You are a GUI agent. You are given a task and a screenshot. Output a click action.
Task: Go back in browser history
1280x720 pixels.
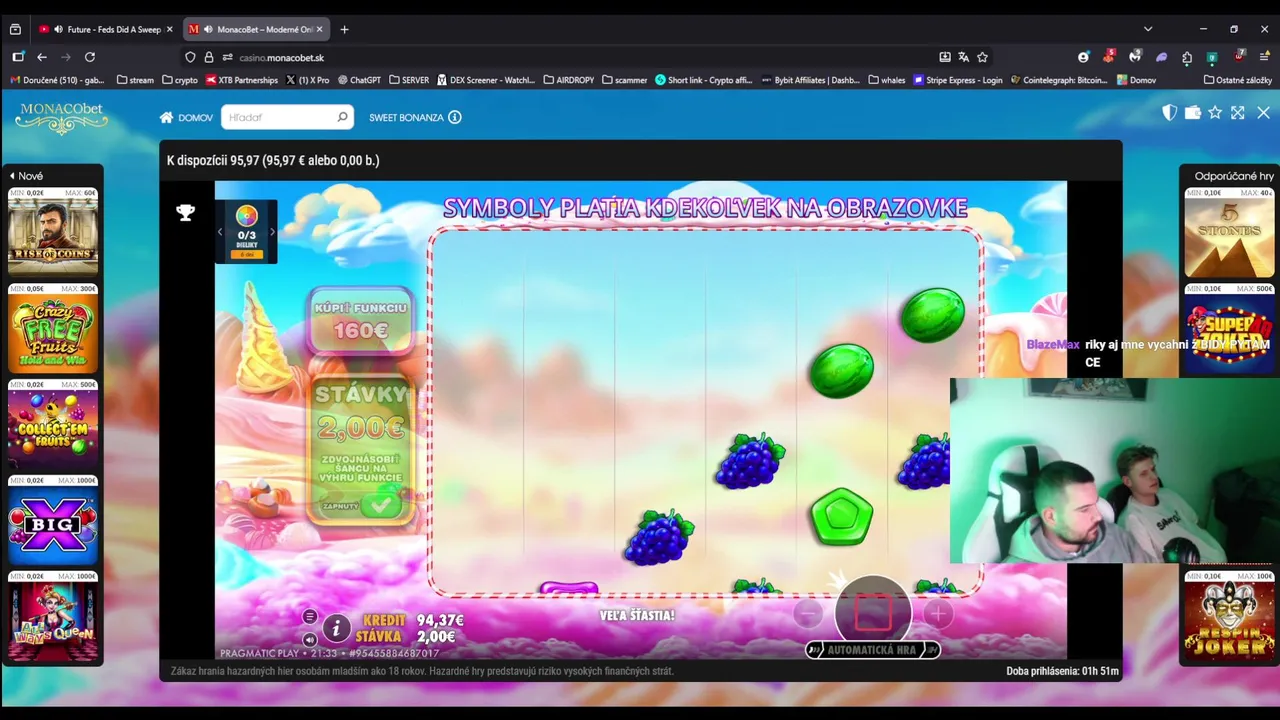coord(42,57)
